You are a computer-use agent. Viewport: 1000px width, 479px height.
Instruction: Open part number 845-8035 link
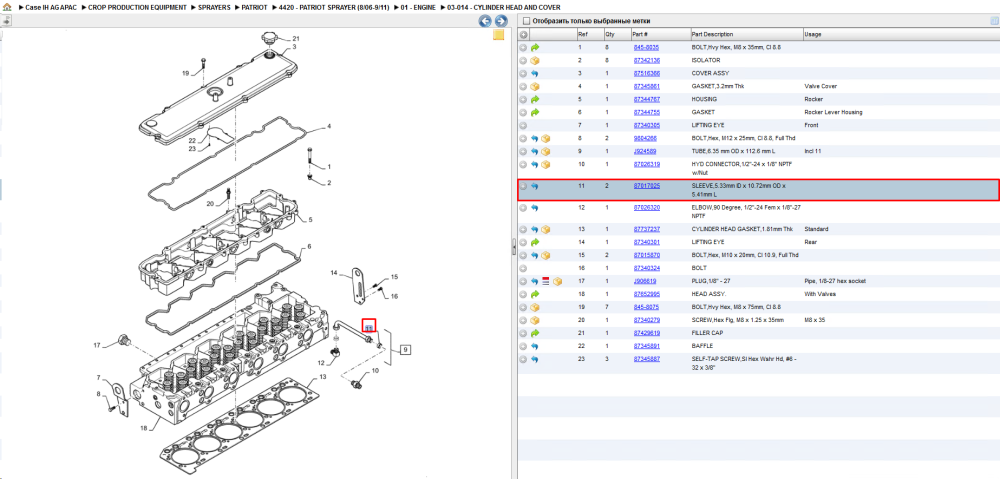646,47
